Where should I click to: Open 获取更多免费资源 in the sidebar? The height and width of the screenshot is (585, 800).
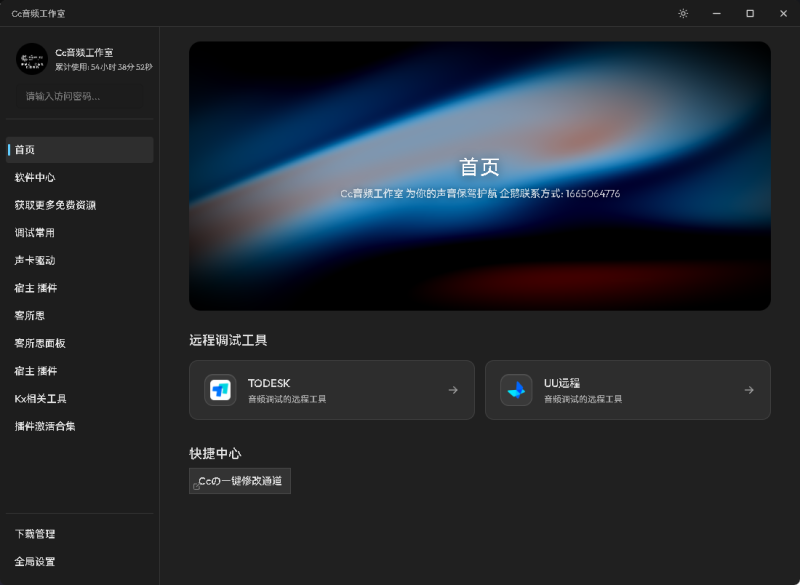click(80, 205)
